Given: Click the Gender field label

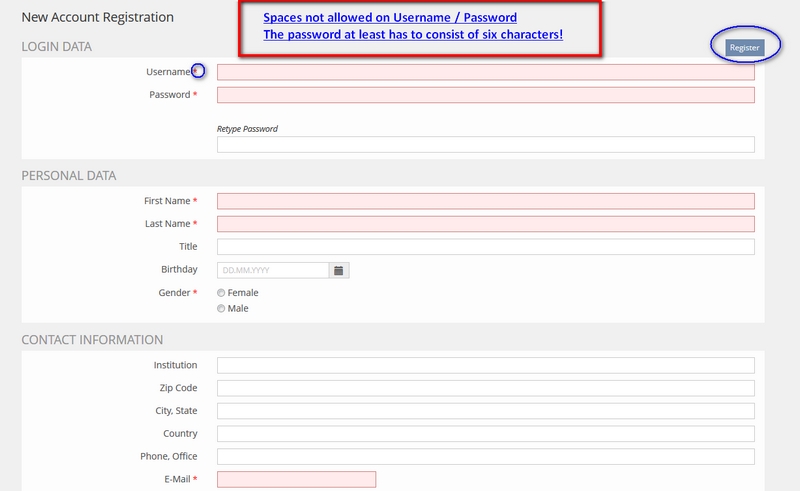Looking at the screenshot, I should click(174, 293).
